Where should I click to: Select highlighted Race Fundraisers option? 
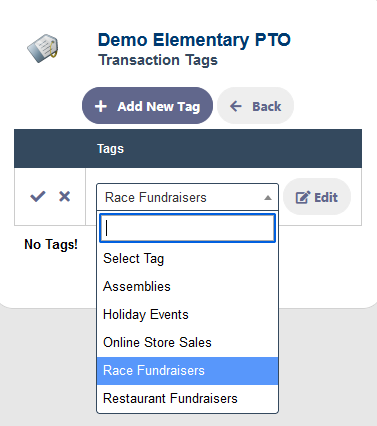(x=187, y=371)
